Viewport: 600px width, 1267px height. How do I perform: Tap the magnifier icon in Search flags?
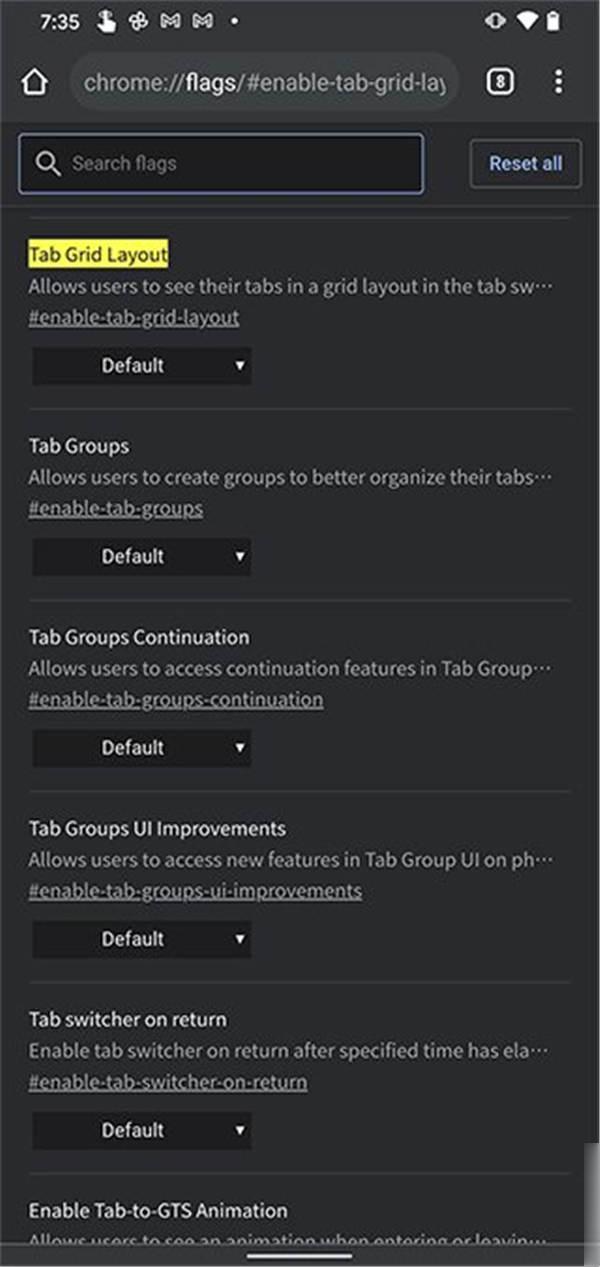(x=48, y=164)
